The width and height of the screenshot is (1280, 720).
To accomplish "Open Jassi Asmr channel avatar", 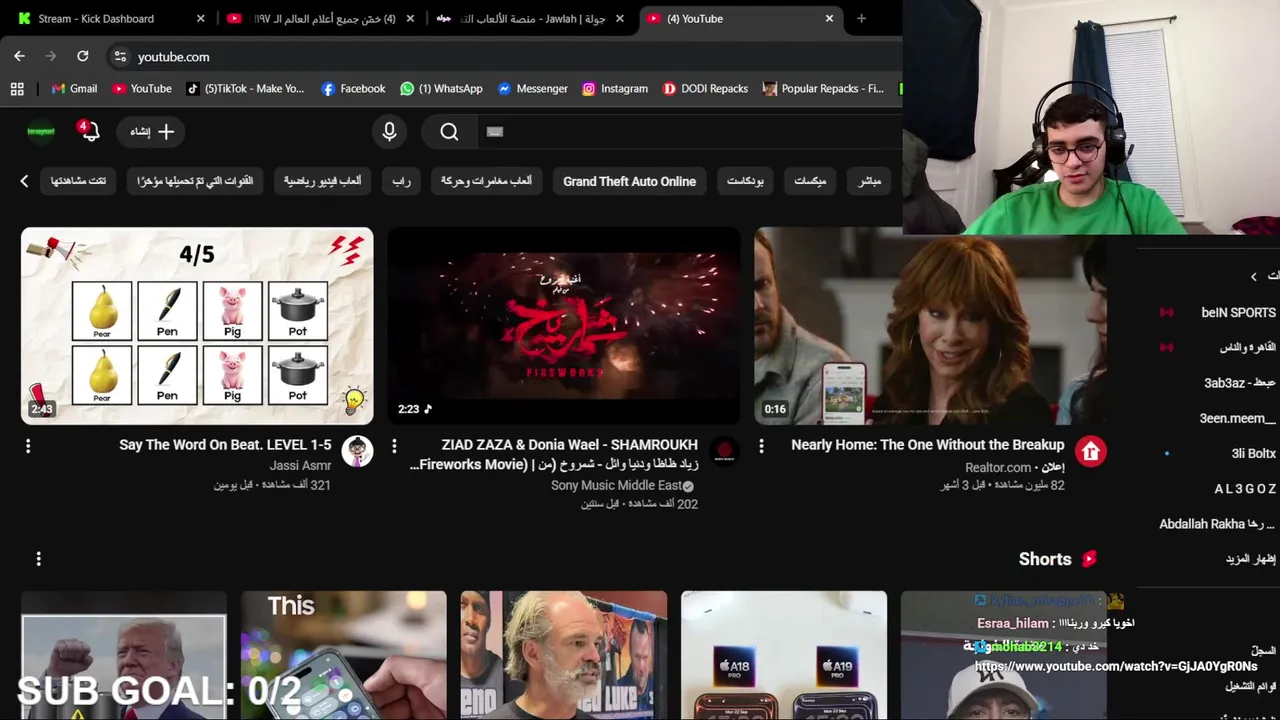I will click(x=357, y=451).
